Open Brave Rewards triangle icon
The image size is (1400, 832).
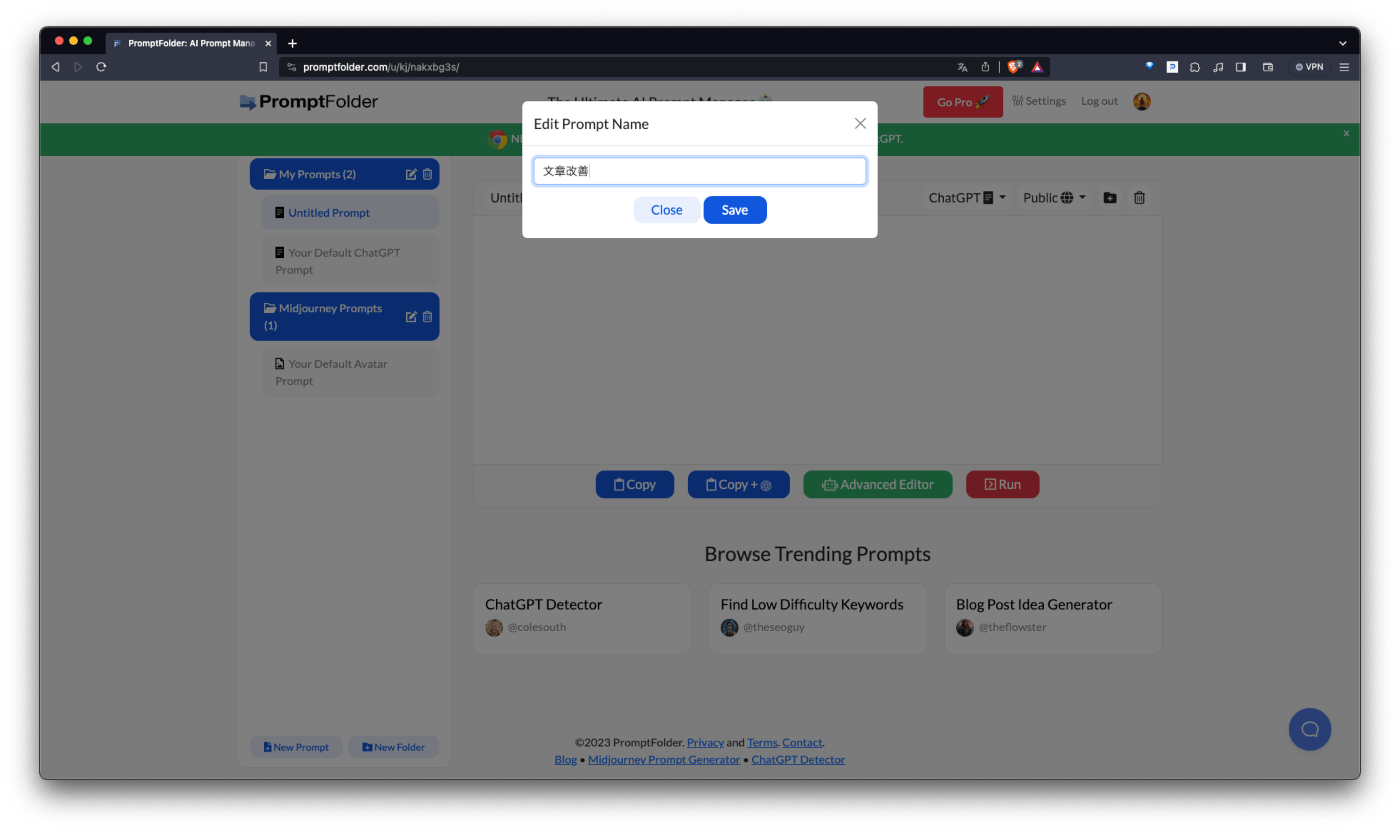coord(1037,67)
